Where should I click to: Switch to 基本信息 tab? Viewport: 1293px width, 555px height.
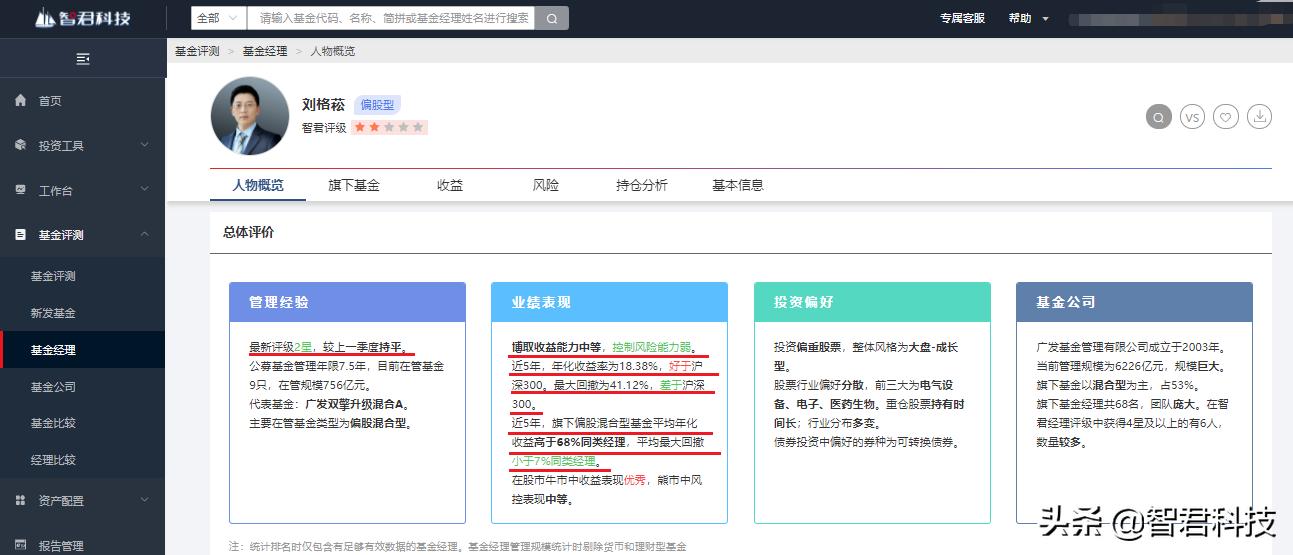click(x=738, y=185)
